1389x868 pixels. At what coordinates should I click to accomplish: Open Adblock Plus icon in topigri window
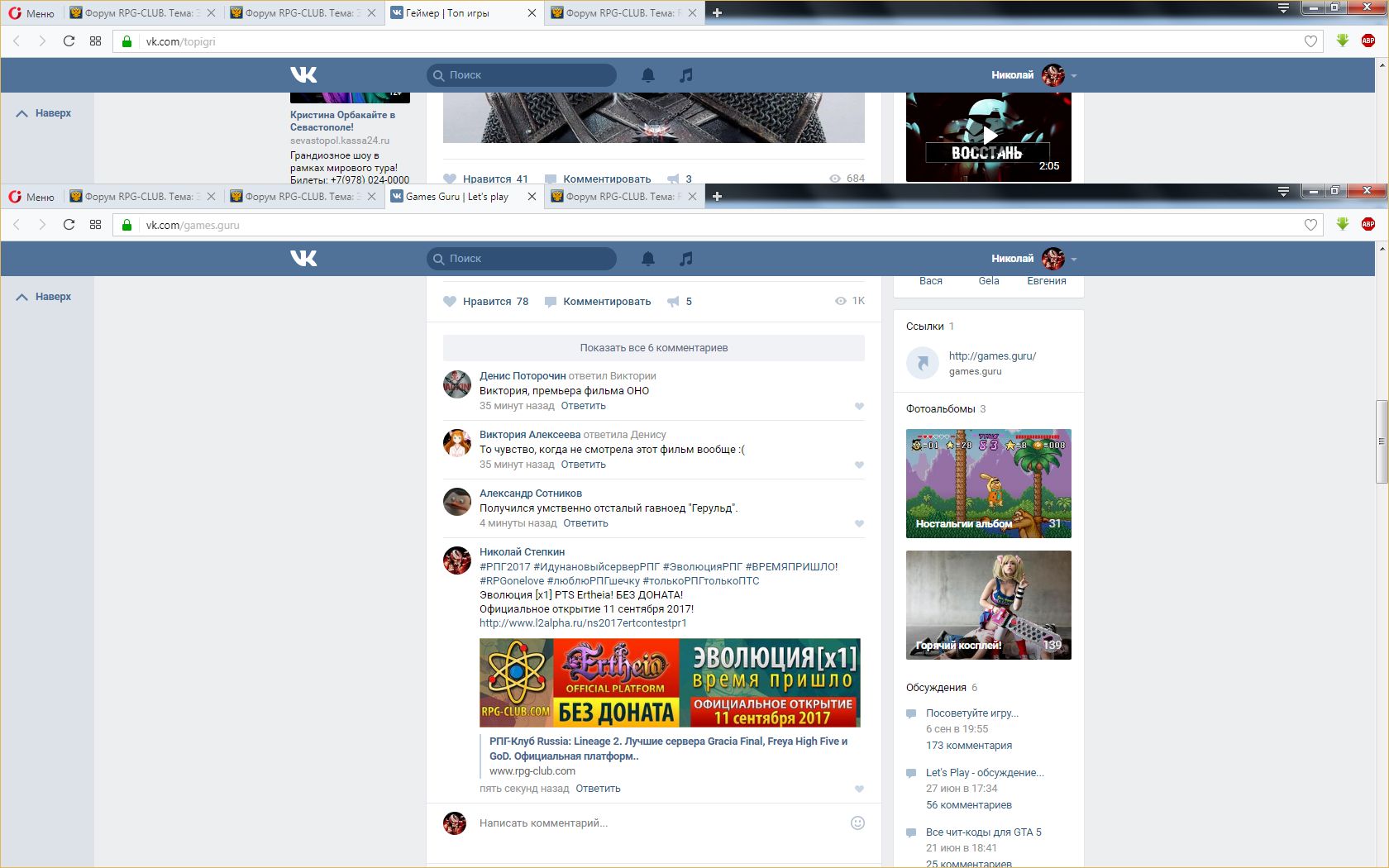click(1368, 41)
